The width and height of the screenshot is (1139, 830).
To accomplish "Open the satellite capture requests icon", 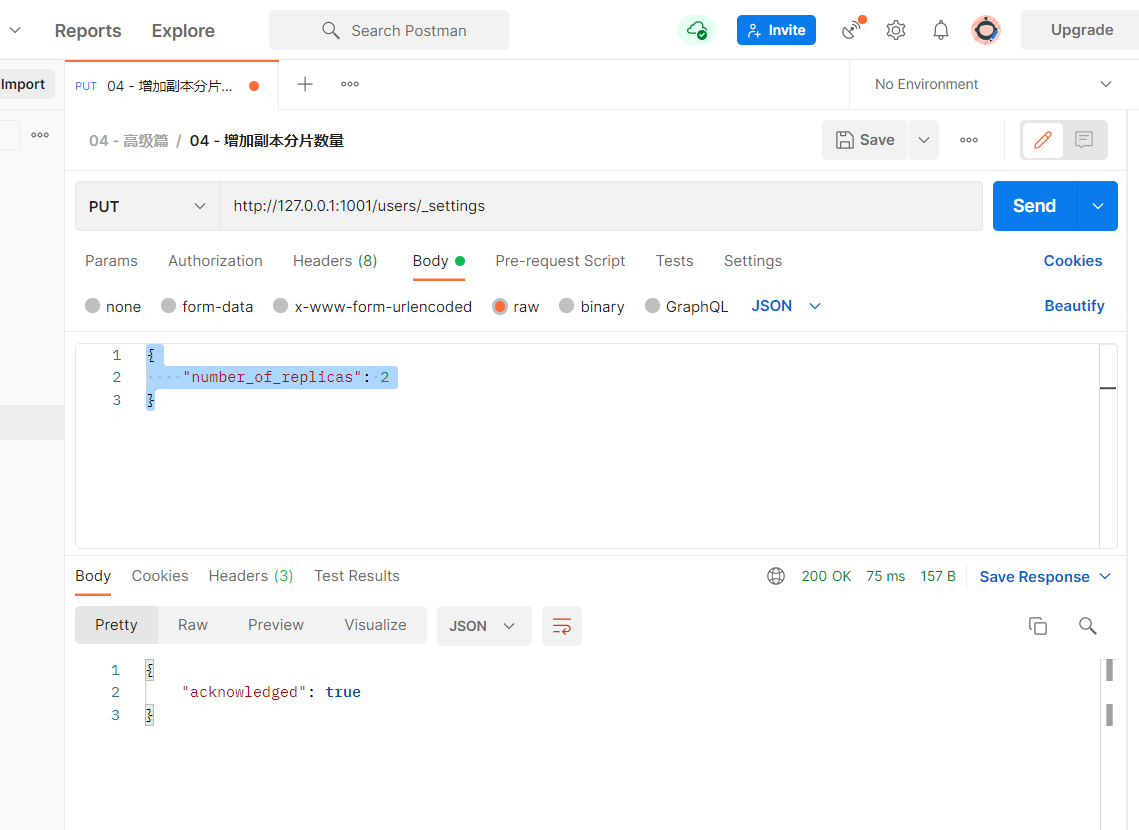I will pos(852,30).
